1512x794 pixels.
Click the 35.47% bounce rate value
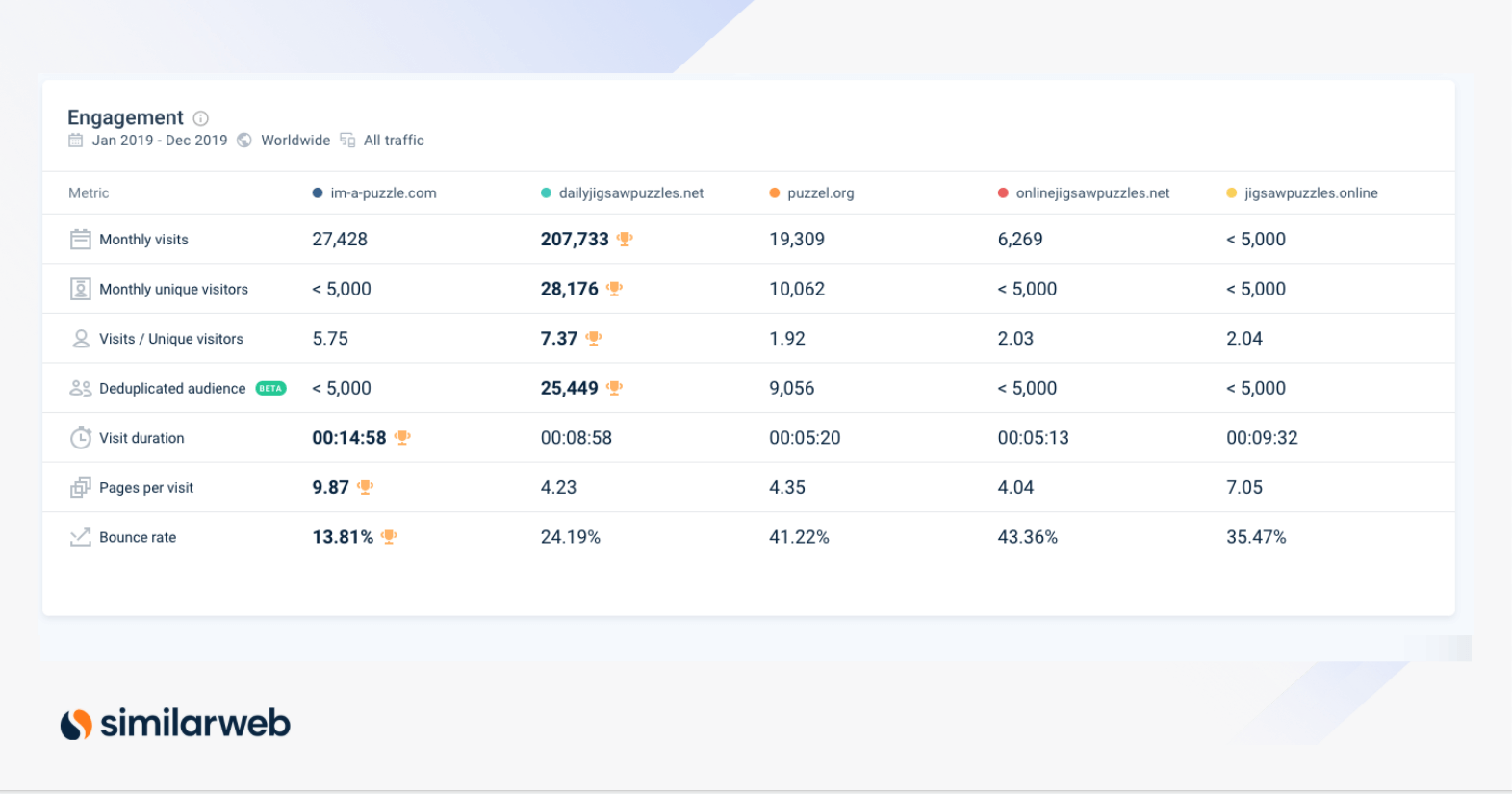click(x=1256, y=537)
